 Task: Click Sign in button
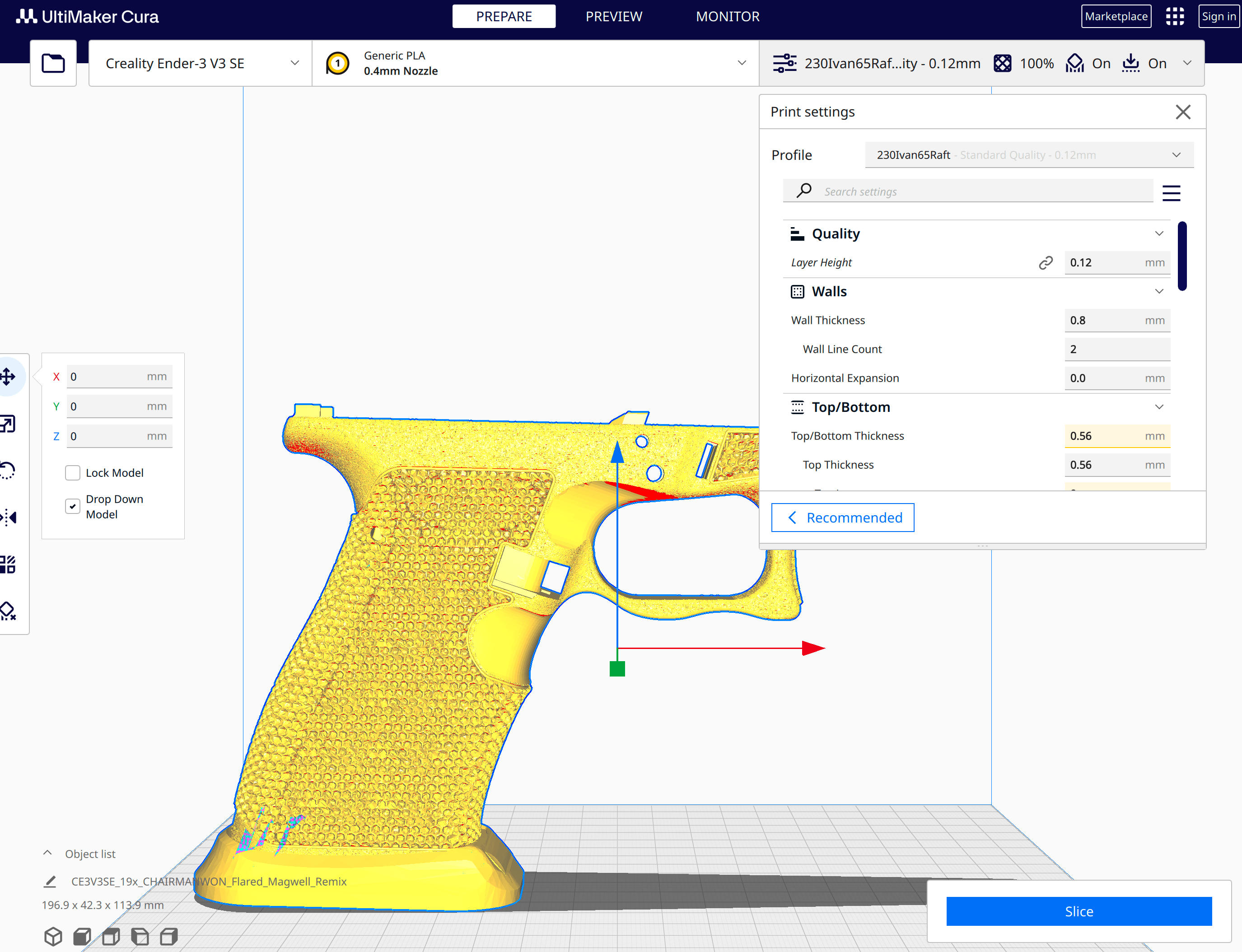point(1219,16)
